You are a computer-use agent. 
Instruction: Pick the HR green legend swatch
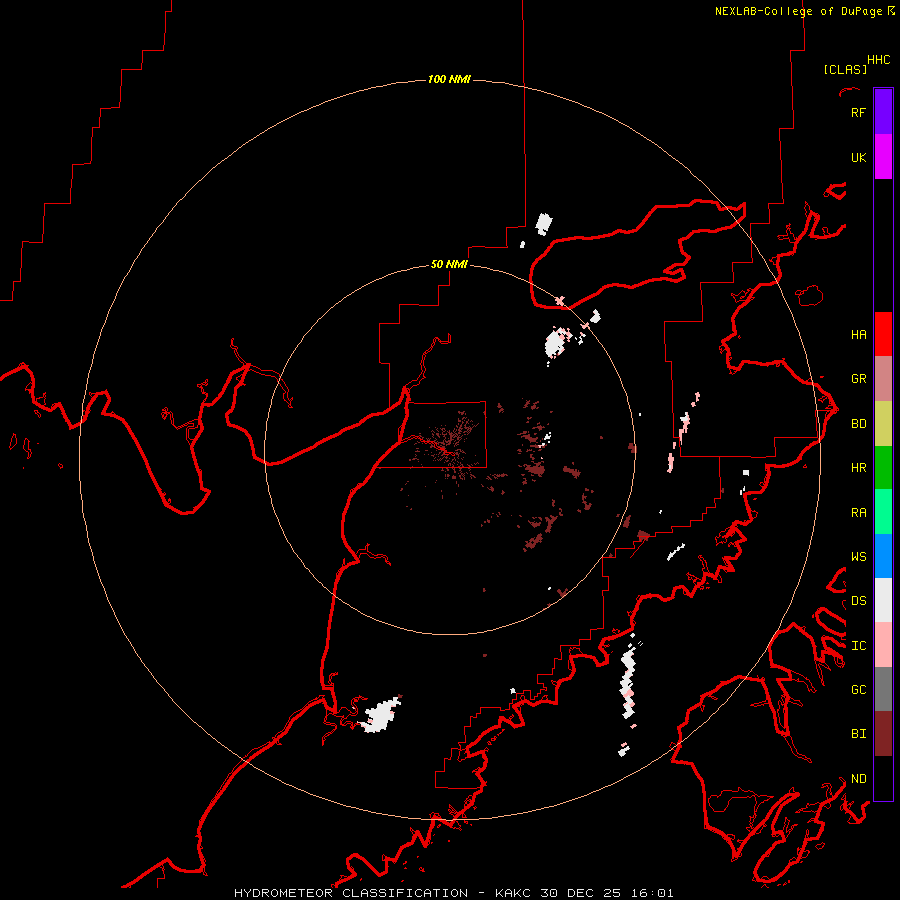883,468
